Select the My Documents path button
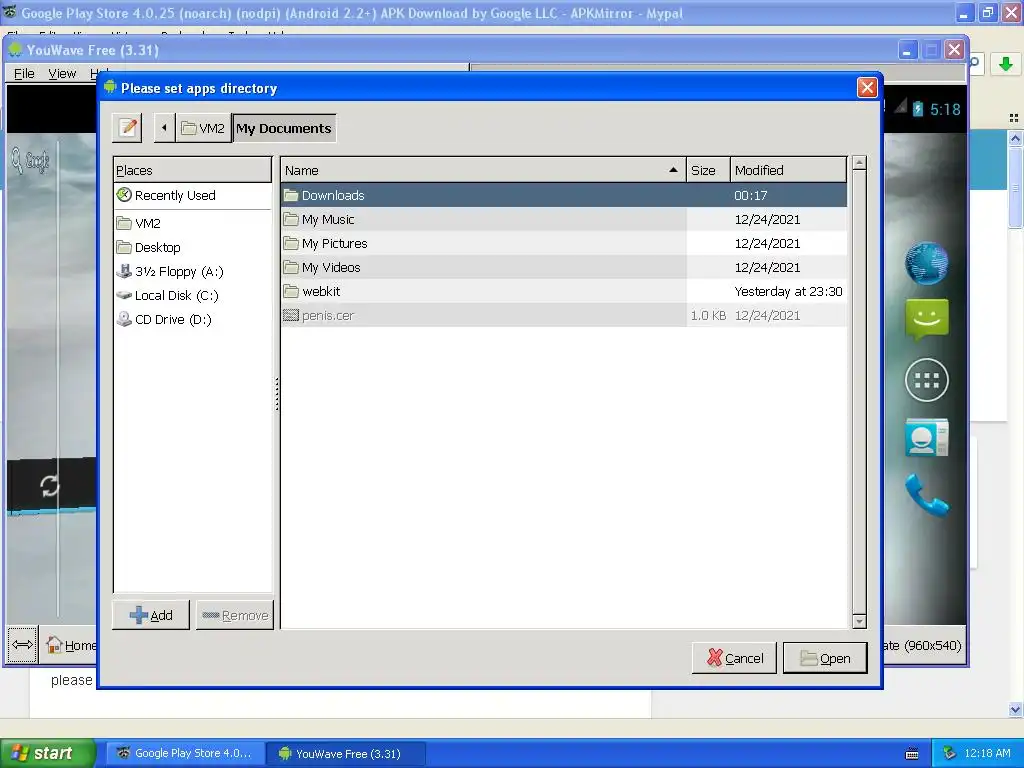This screenshot has width=1024, height=768. tap(284, 128)
